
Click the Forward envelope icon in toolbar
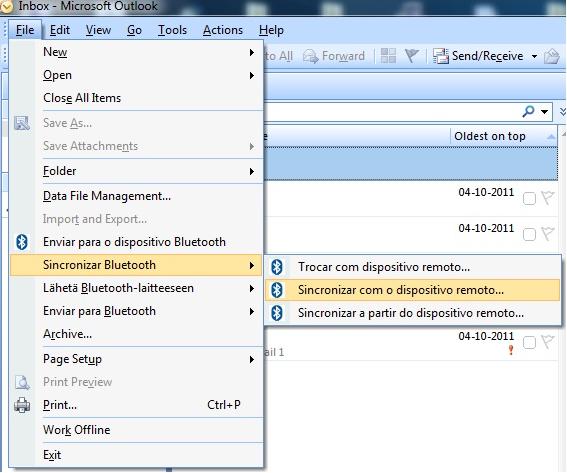pos(311,56)
